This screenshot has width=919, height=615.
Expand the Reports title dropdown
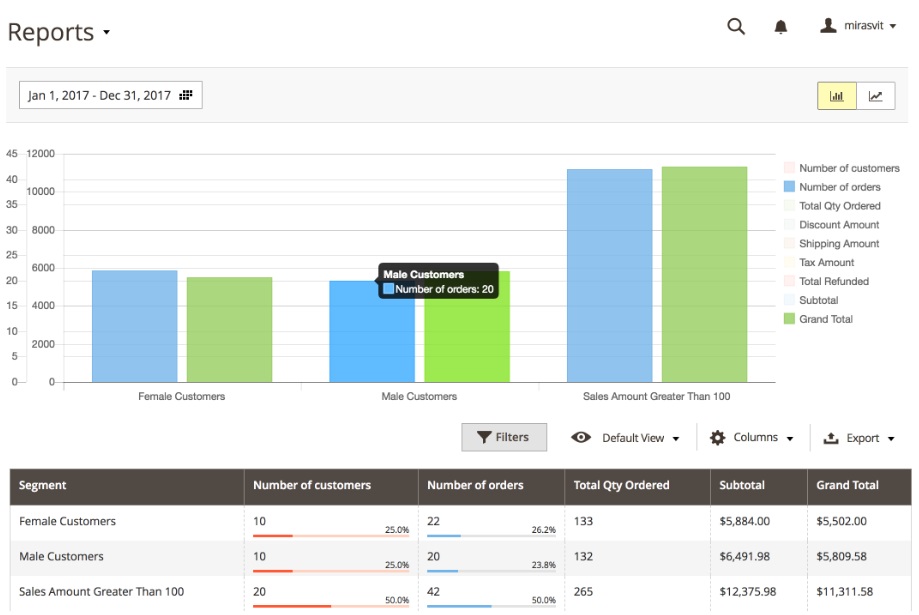point(106,33)
